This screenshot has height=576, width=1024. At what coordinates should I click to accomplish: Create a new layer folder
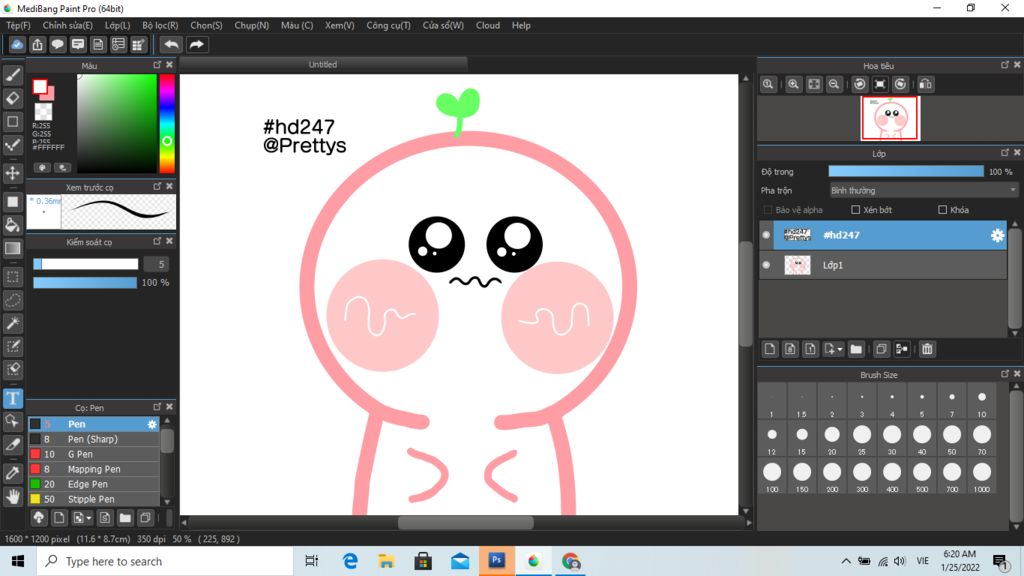coord(856,349)
